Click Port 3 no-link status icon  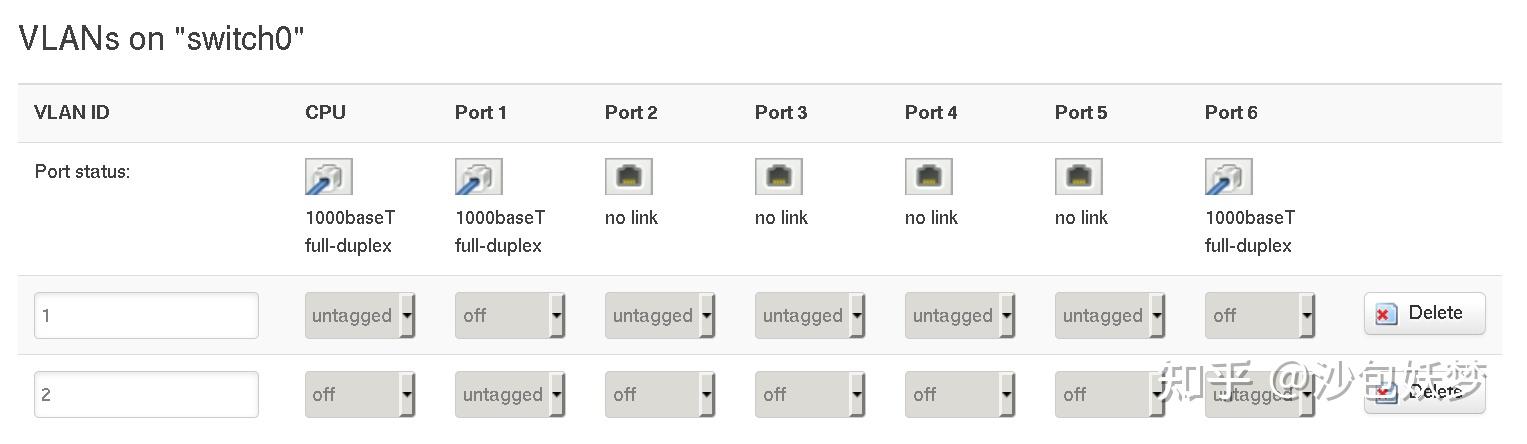pos(778,177)
